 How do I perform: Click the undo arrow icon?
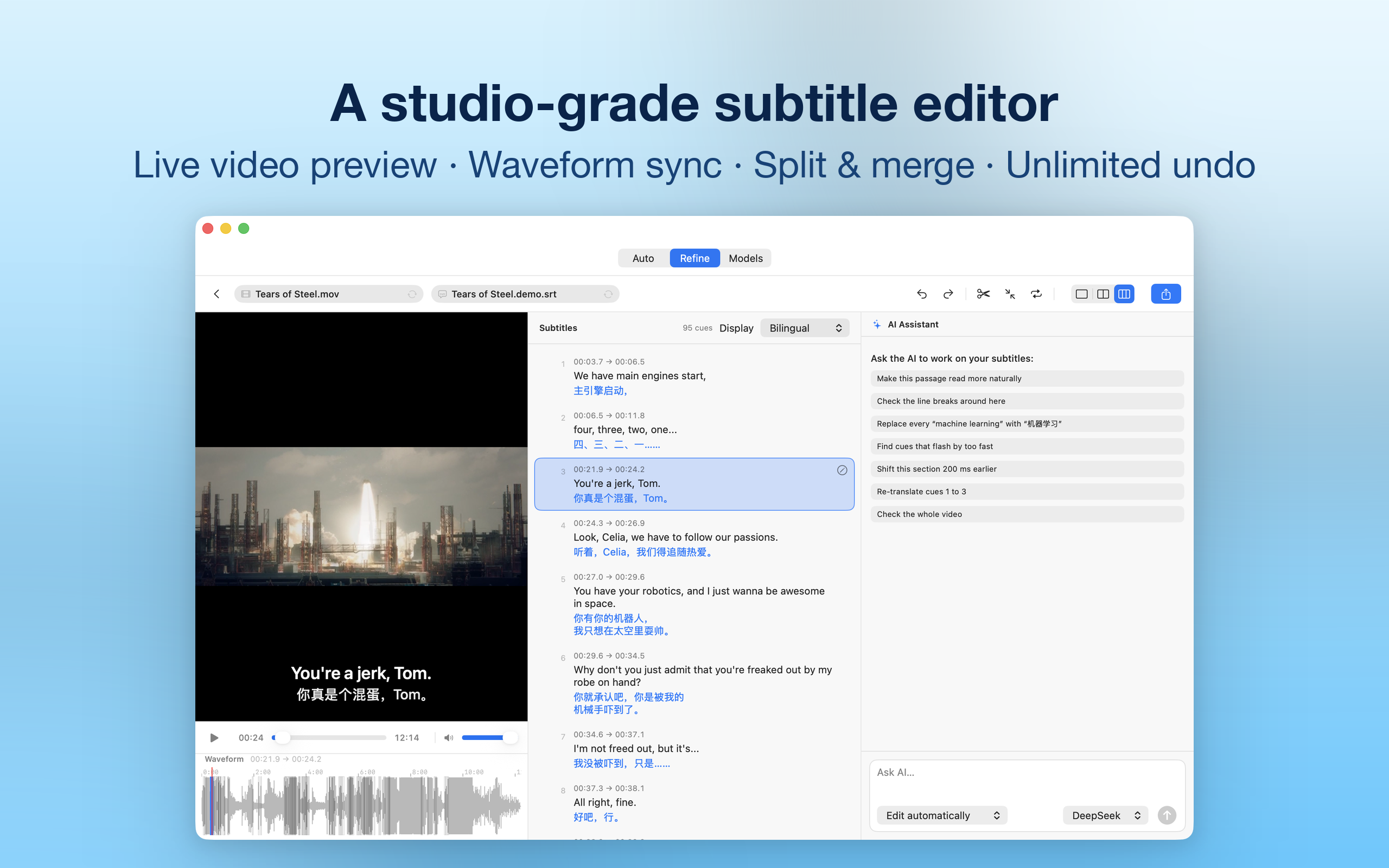coord(921,294)
